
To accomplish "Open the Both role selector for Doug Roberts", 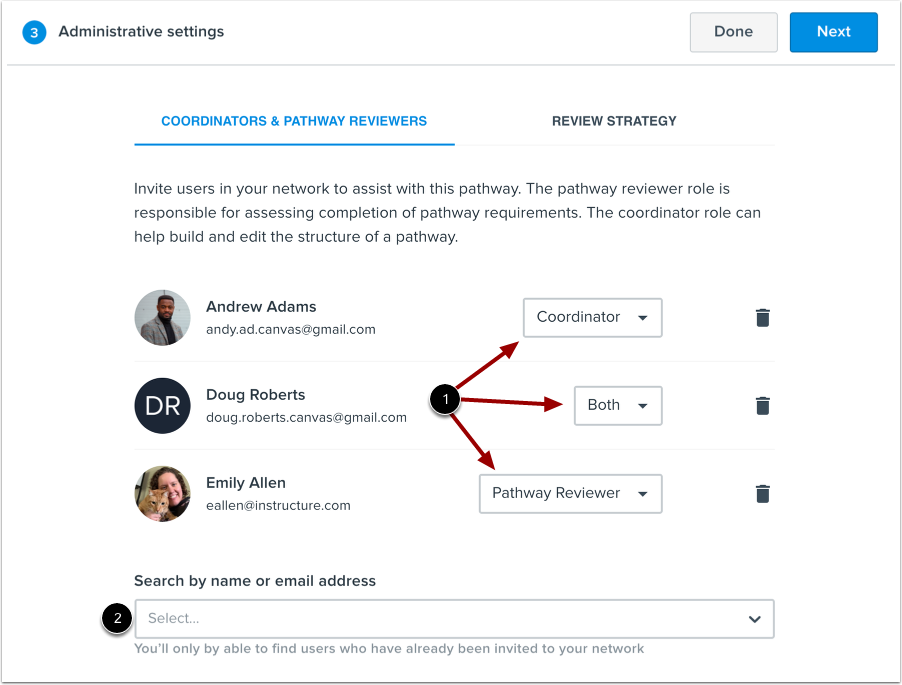I will coord(617,405).
